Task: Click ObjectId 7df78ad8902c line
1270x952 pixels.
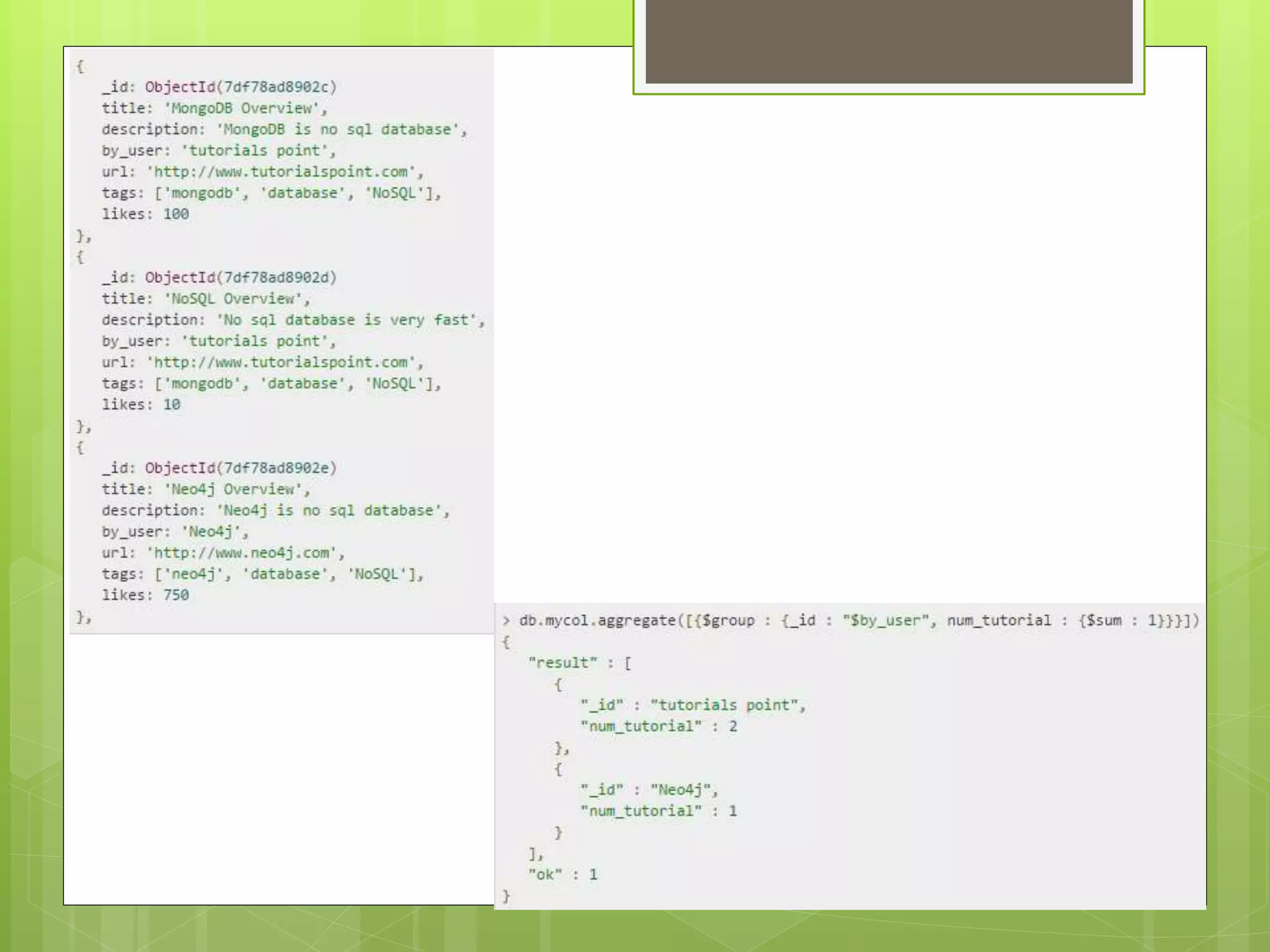Action: click(x=239, y=87)
